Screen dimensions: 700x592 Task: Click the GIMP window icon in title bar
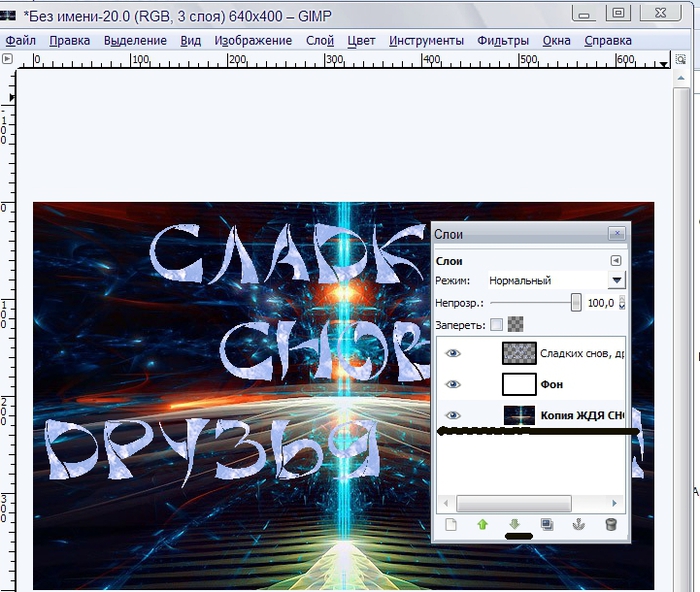(x=8, y=16)
